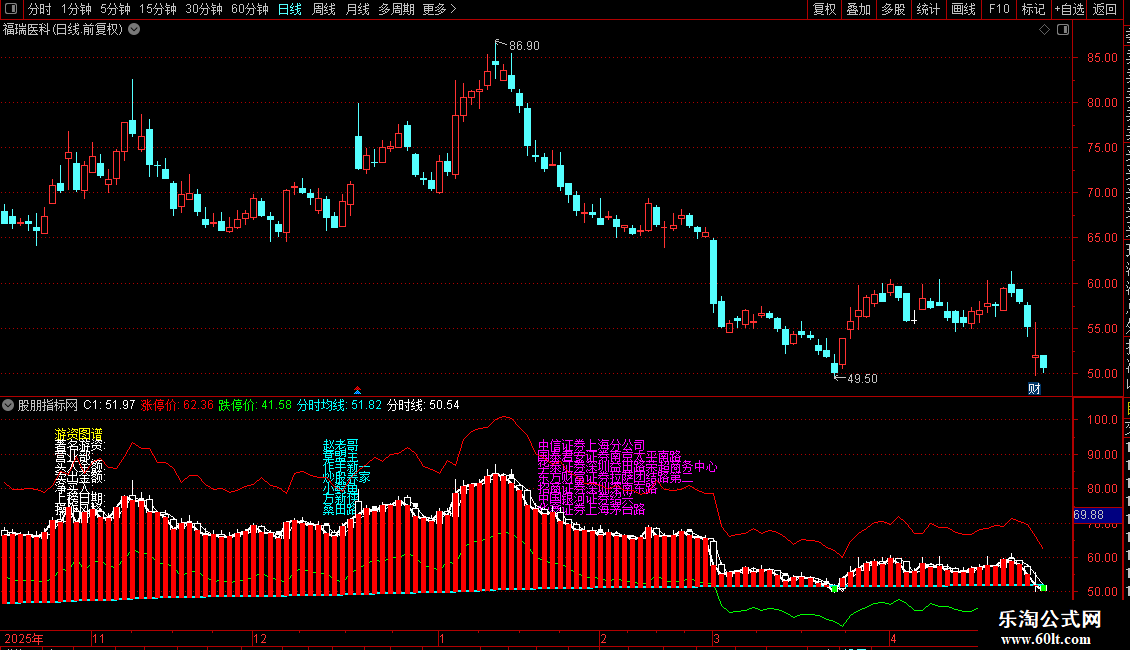Activate the 画线 drawing tool
The width and height of the screenshot is (1130, 650).
[x=963, y=9]
